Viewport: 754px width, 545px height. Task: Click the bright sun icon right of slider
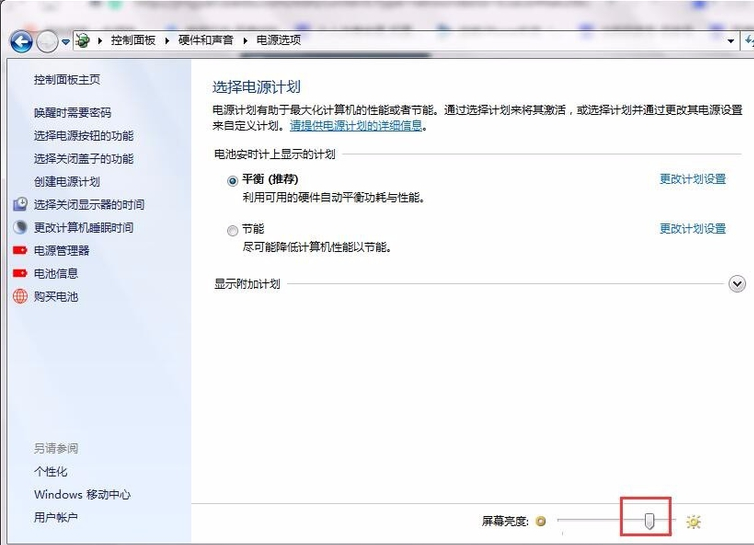[x=693, y=521]
